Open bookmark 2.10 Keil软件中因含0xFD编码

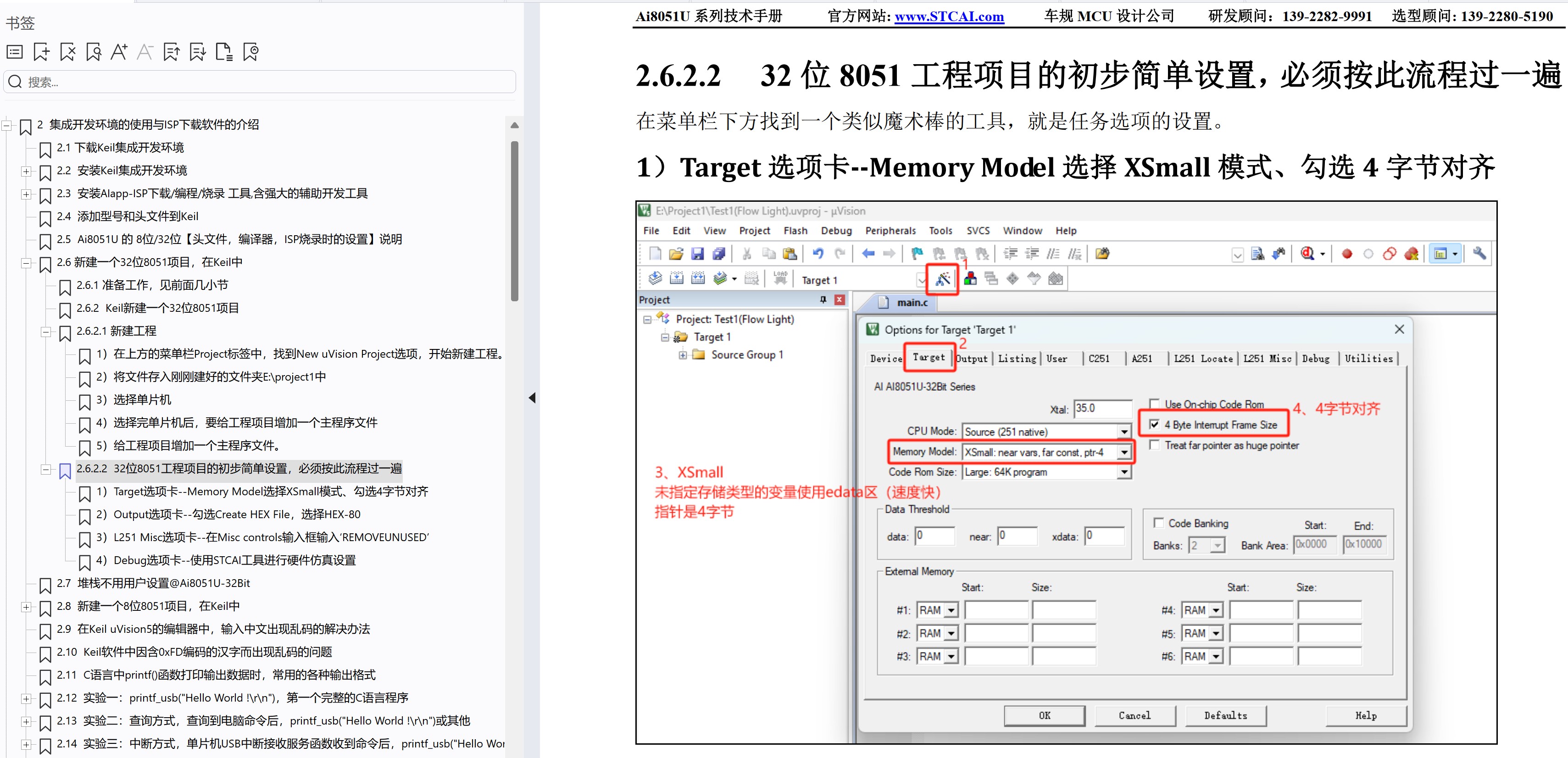[x=194, y=652]
